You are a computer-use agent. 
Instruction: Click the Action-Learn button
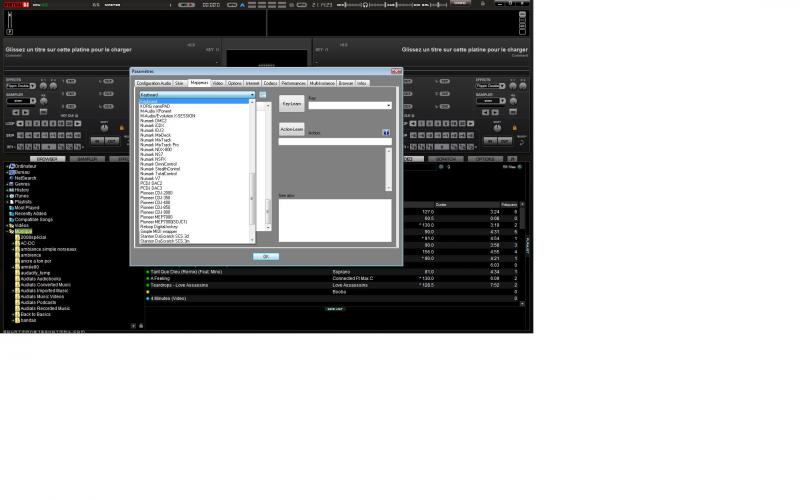point(292,129)
